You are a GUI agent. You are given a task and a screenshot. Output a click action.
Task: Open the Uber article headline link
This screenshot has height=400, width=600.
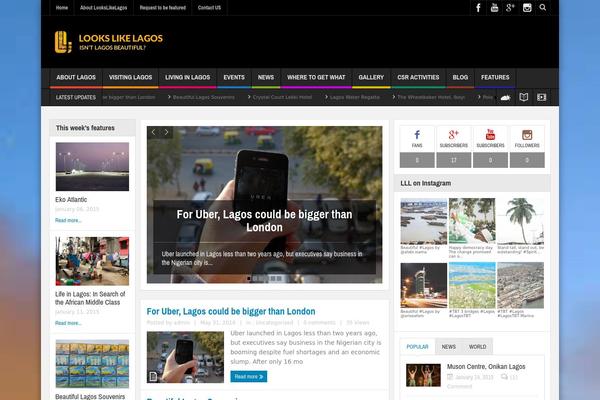(231, 312)
